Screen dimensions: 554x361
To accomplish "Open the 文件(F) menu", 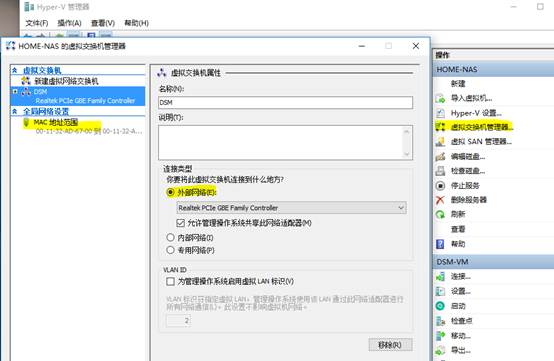I will (x=37, y=23).
